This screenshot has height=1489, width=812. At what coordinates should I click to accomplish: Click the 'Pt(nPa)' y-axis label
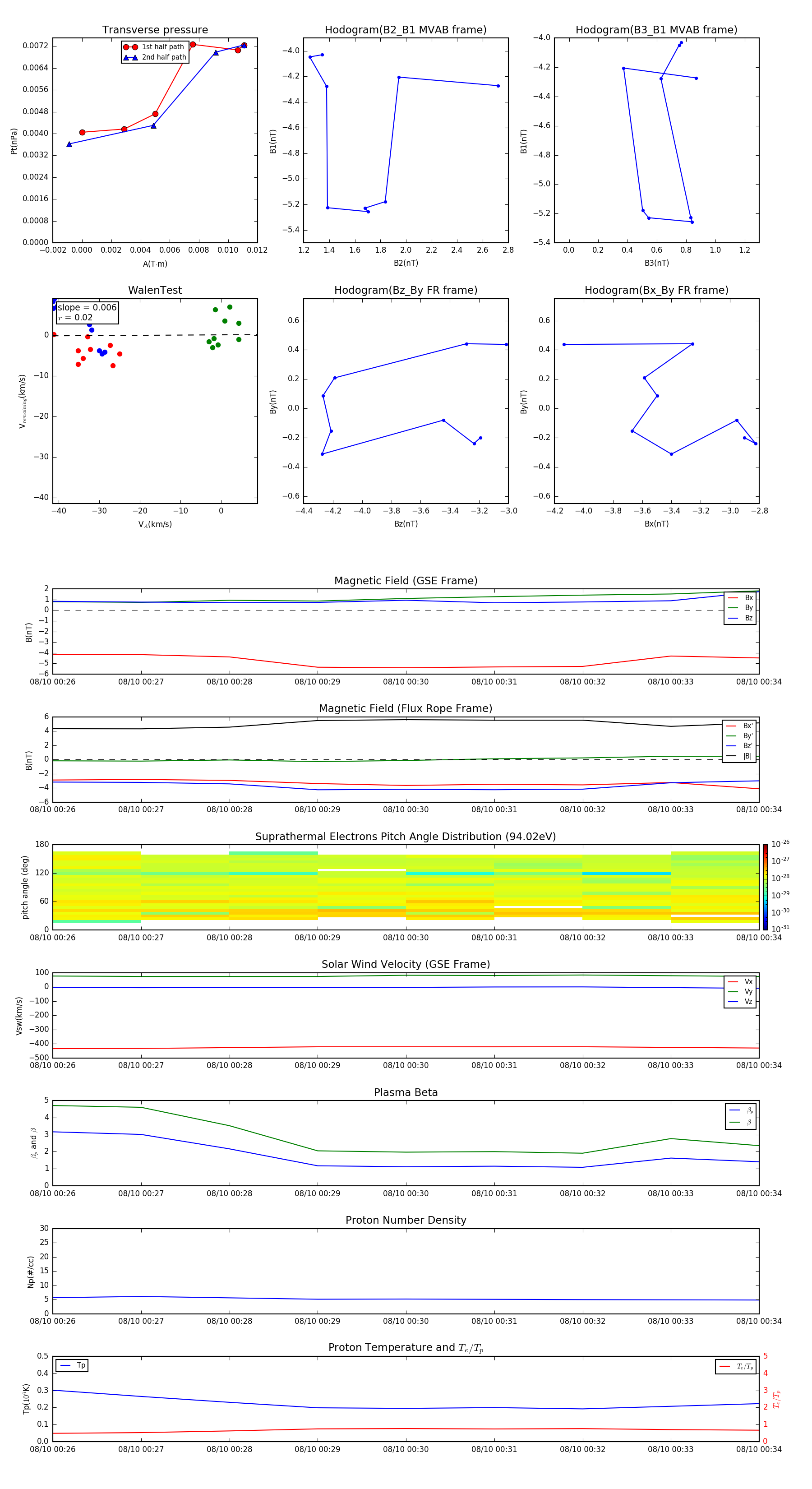click(14, 141)
